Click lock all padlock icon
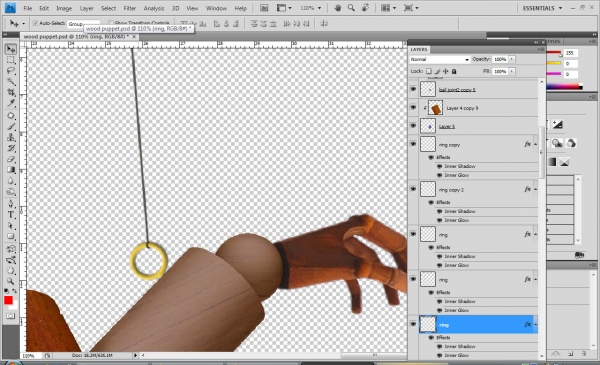The height and width of the screenshot is (365, 600). point(454,71)
